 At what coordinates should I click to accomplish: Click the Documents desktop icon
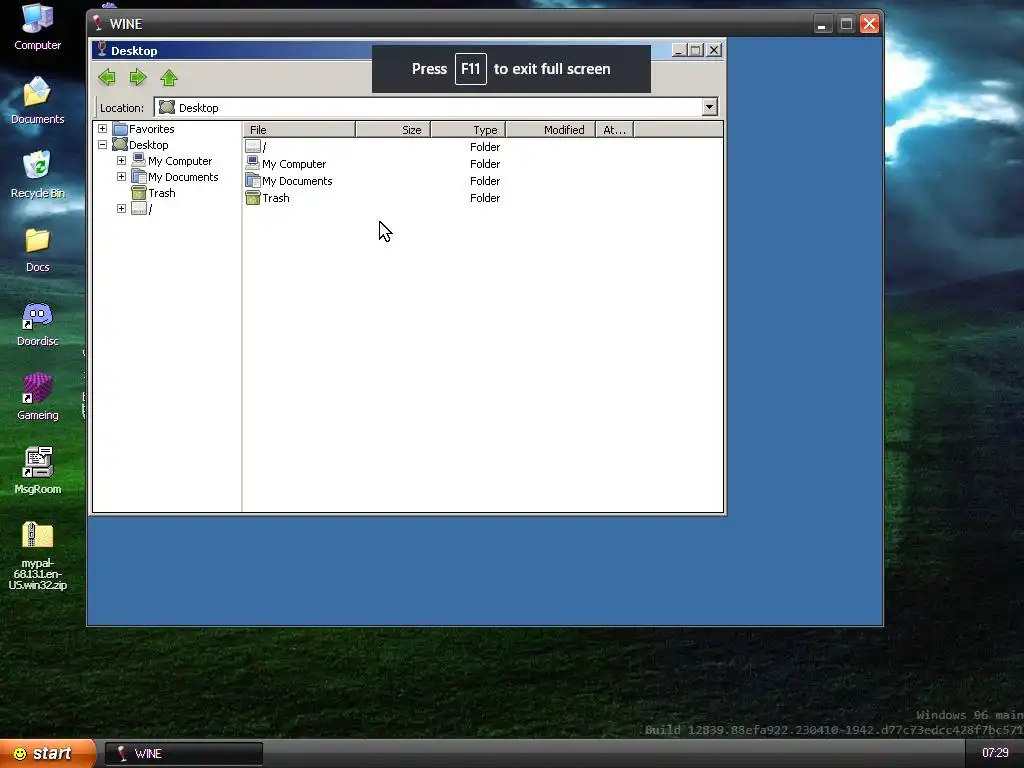(37, 101)
